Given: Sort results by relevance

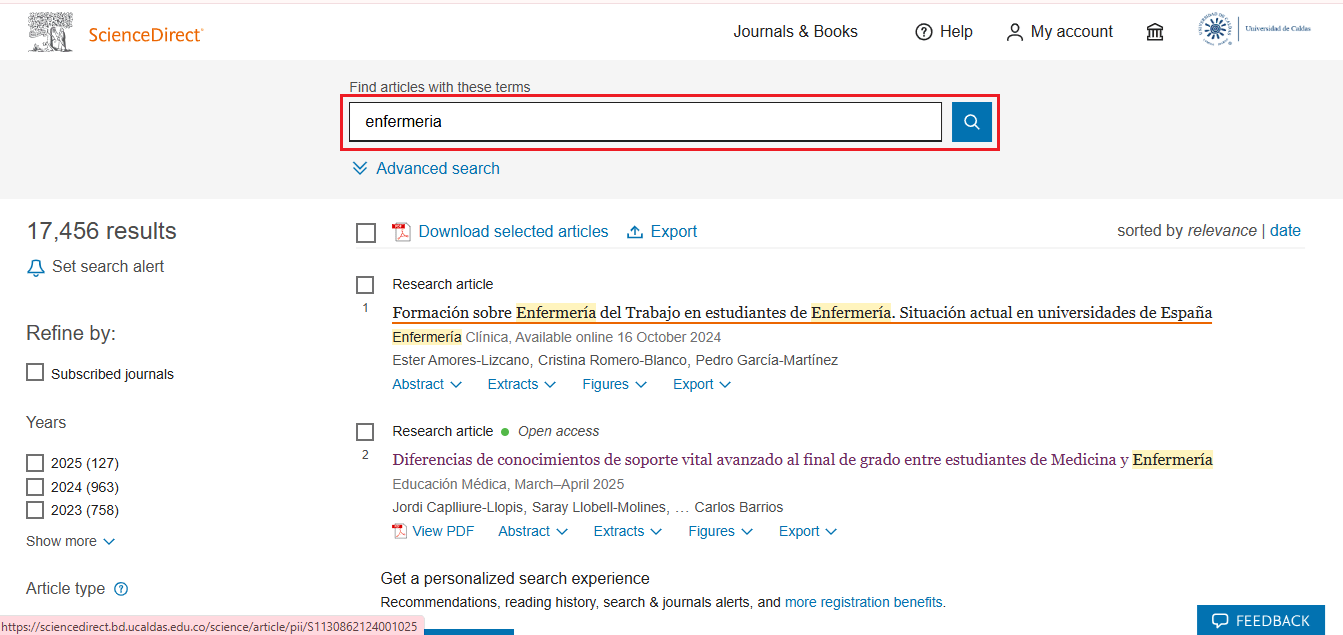Looking at the screenshot, I should 1222,231.
